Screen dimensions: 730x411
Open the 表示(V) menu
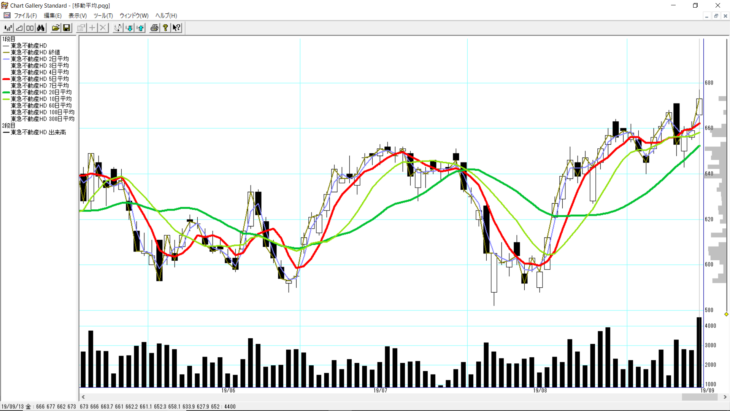pyautogui.click(x=76, y=16)
